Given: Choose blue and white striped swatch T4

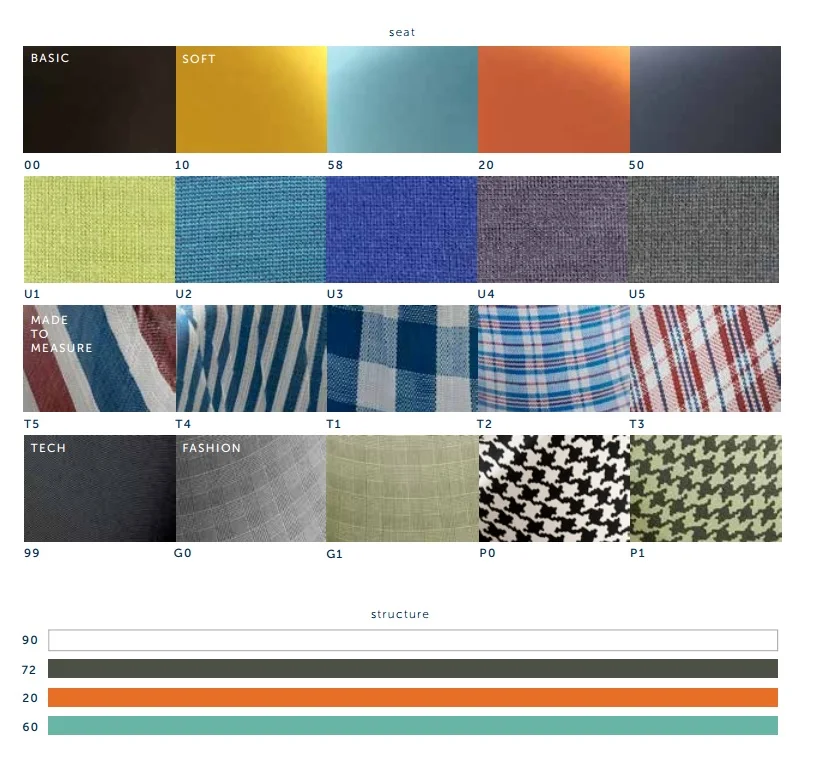Looking at the screenshot, I should click(x=251, y=358).
